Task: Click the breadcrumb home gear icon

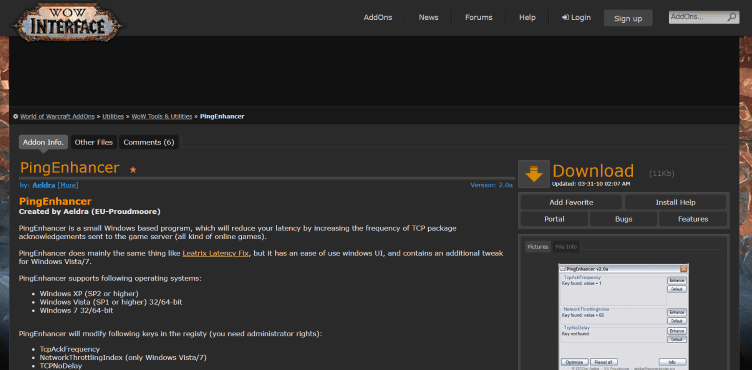Action: [x=15, y=116]
